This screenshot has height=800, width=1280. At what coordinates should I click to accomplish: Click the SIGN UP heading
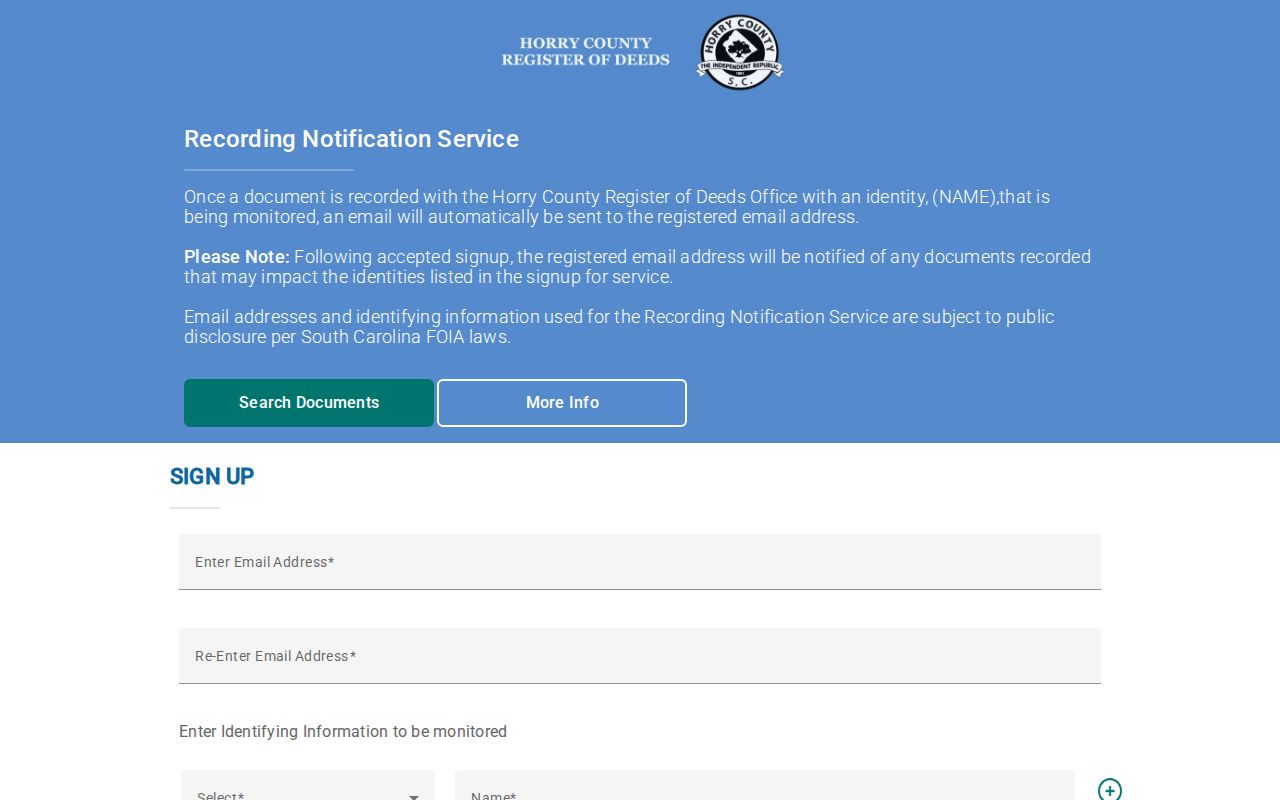coord(212,476)
